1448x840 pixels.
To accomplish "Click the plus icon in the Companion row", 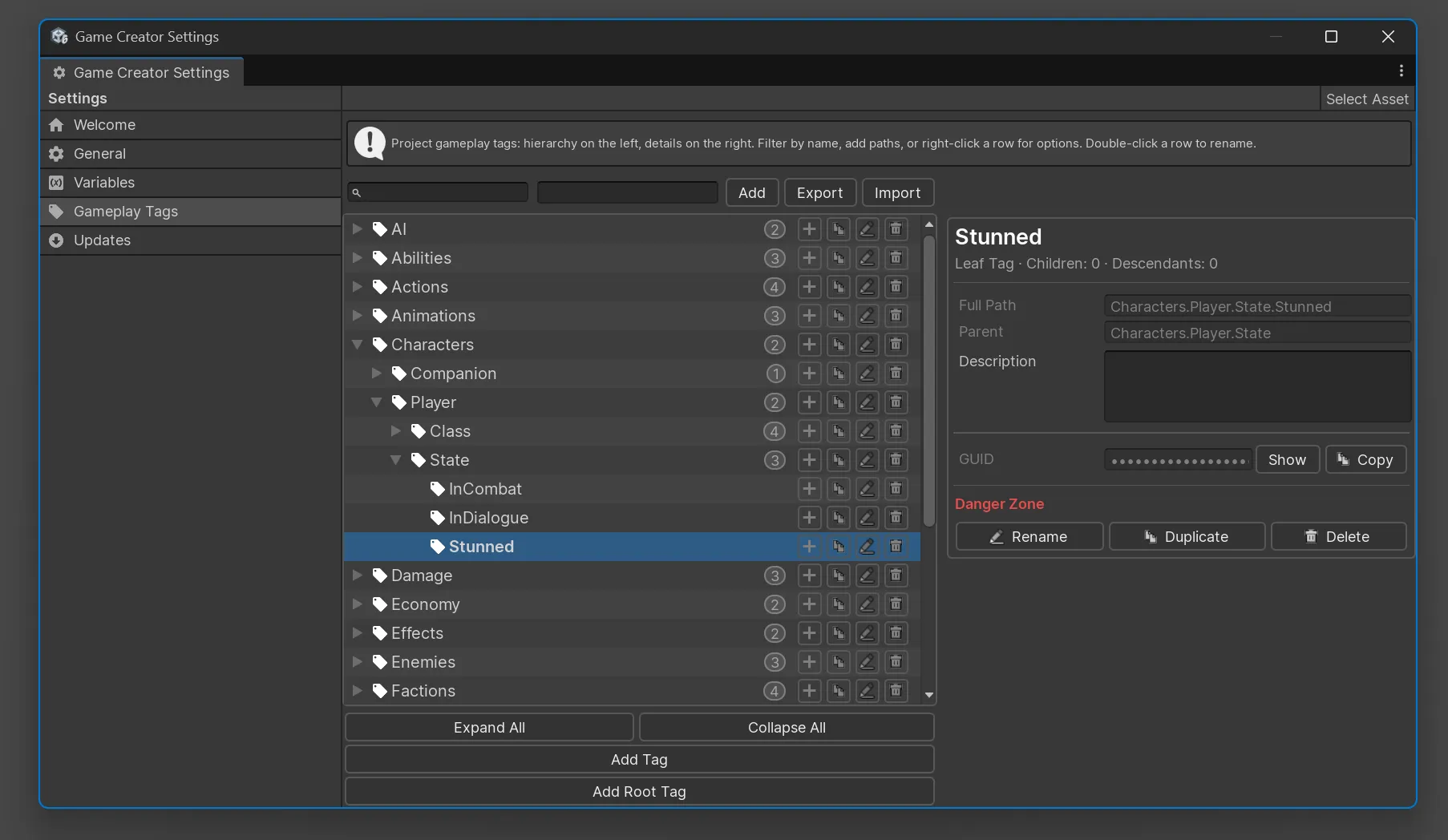I will tap(809, 374).
